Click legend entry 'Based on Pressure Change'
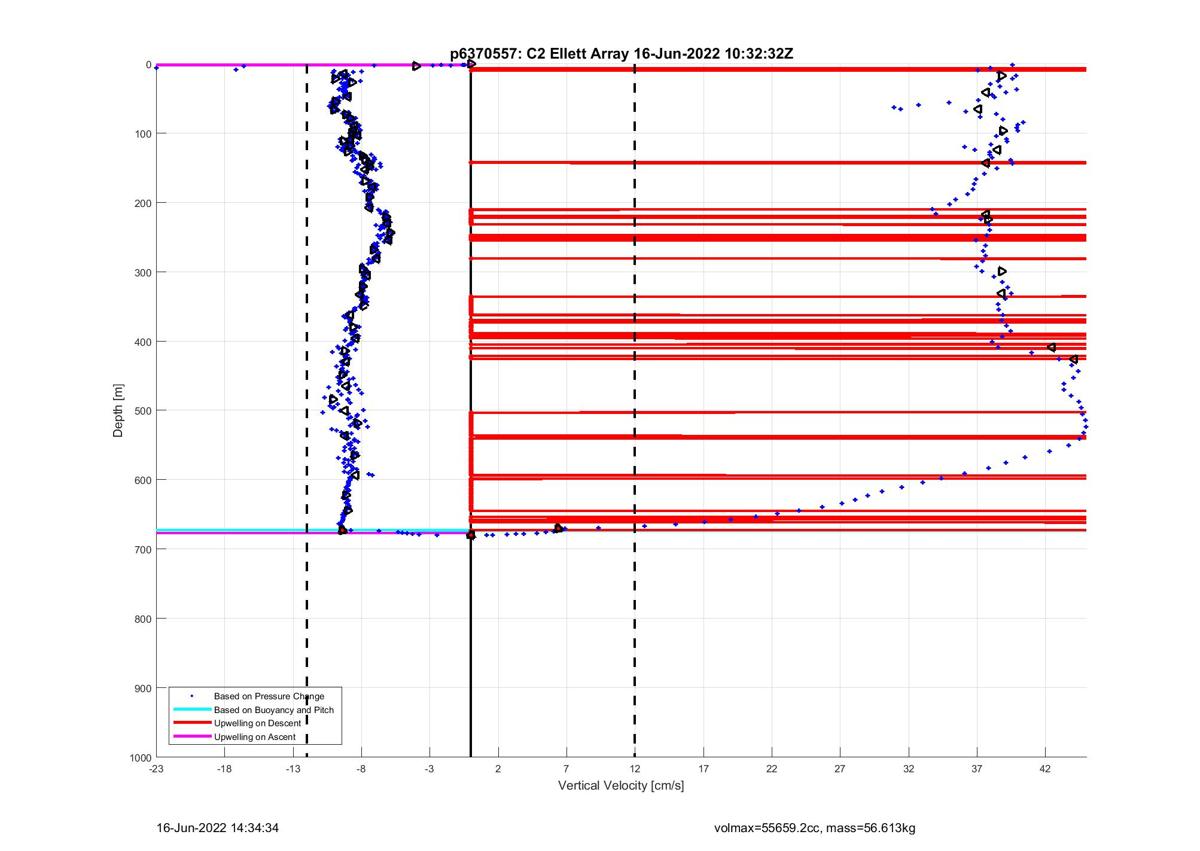1200x851 pixels. tap(269, 696)
